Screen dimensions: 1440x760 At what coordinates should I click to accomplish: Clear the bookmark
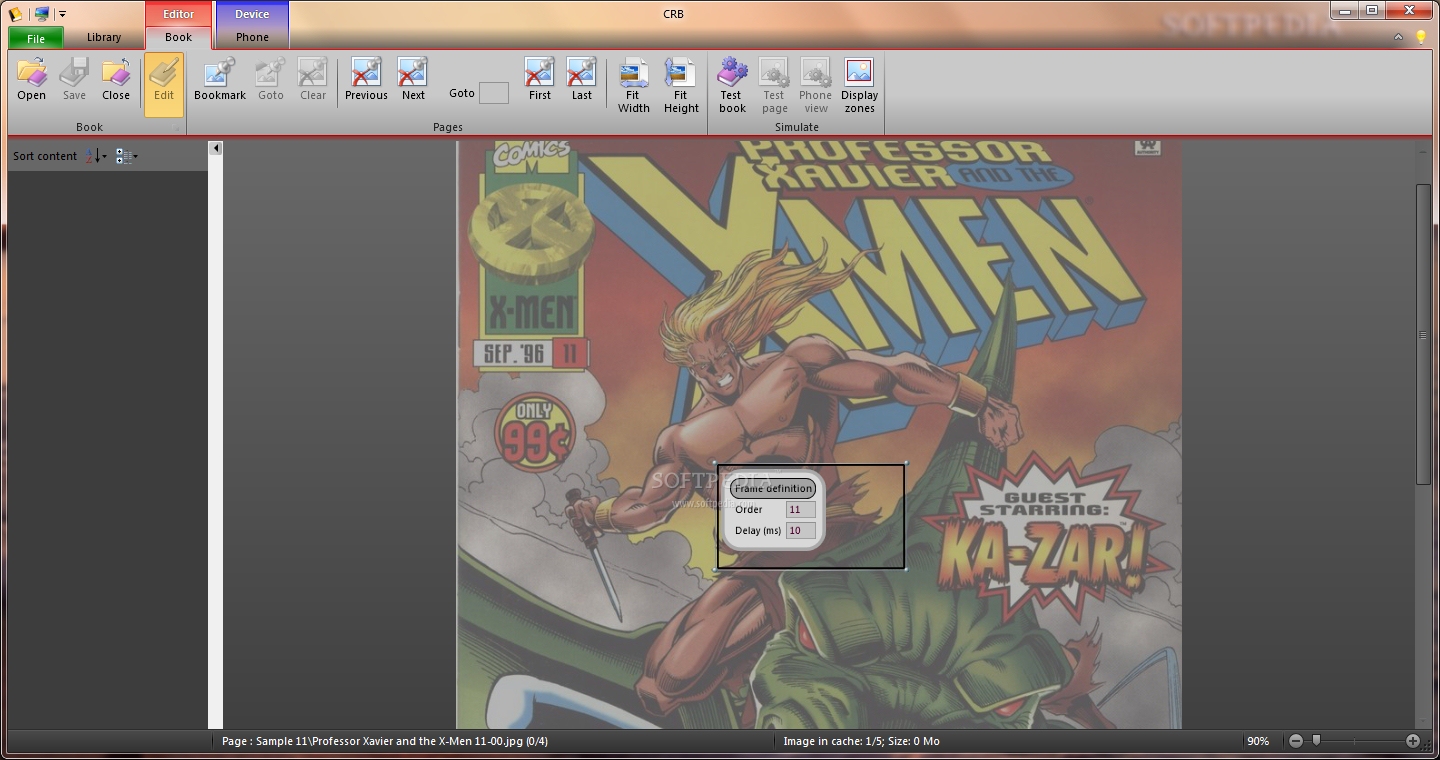click(x=313, y=79)
